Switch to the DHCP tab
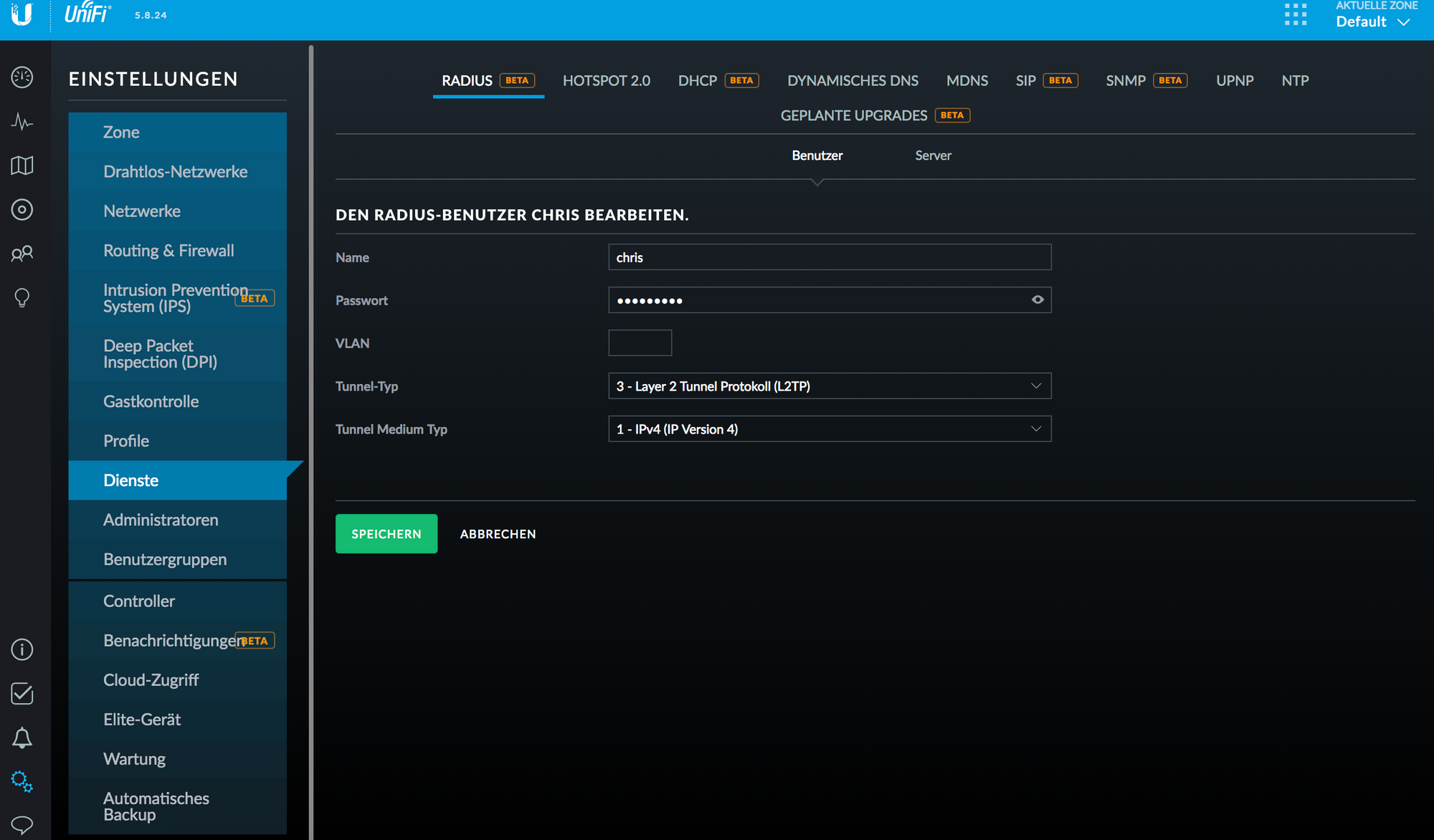The width and height of the screenshot is (1434, 840). 698,81
